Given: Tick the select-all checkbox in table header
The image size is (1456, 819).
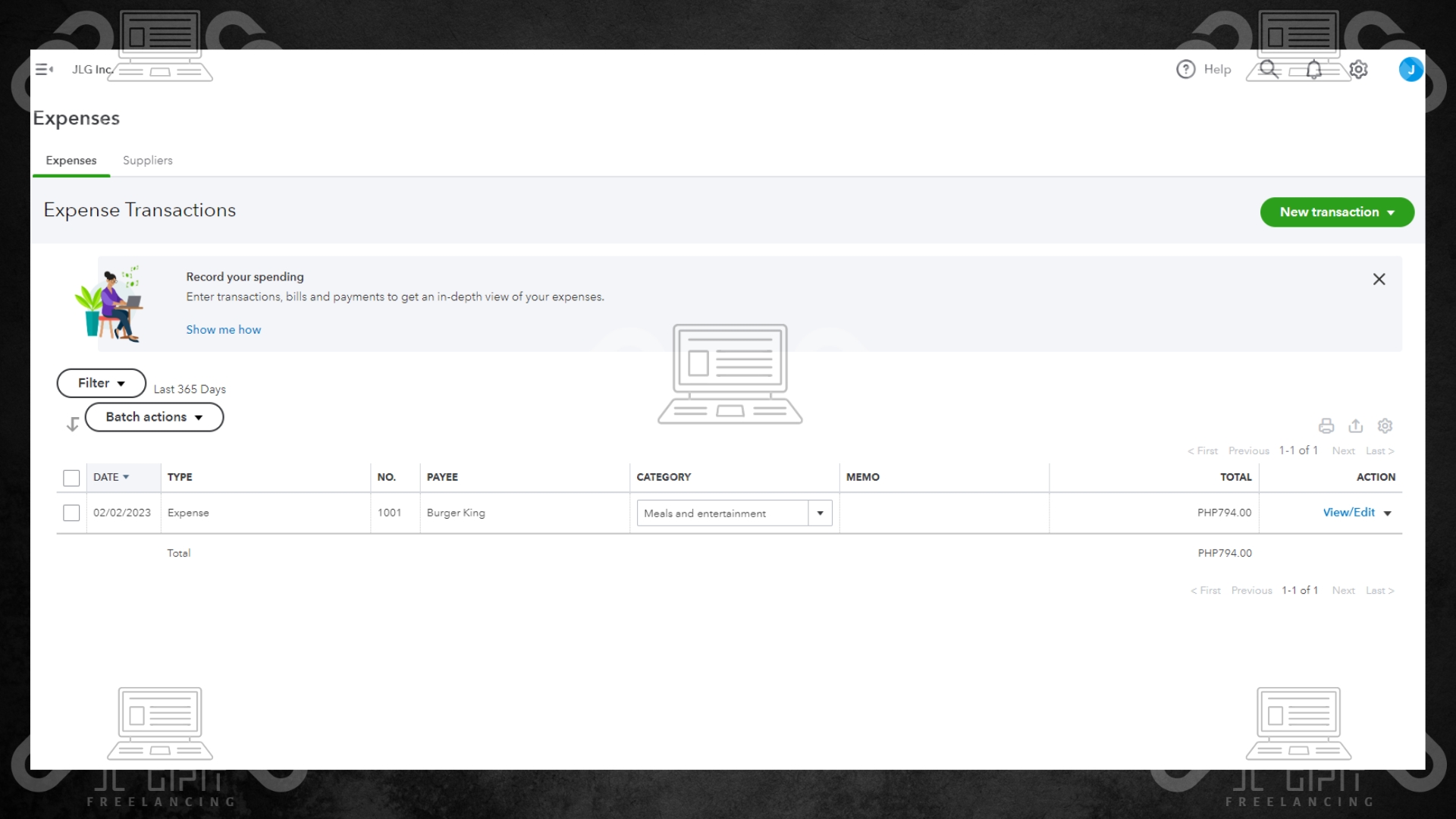Looking at the screenshot, I should coord(71,478).
